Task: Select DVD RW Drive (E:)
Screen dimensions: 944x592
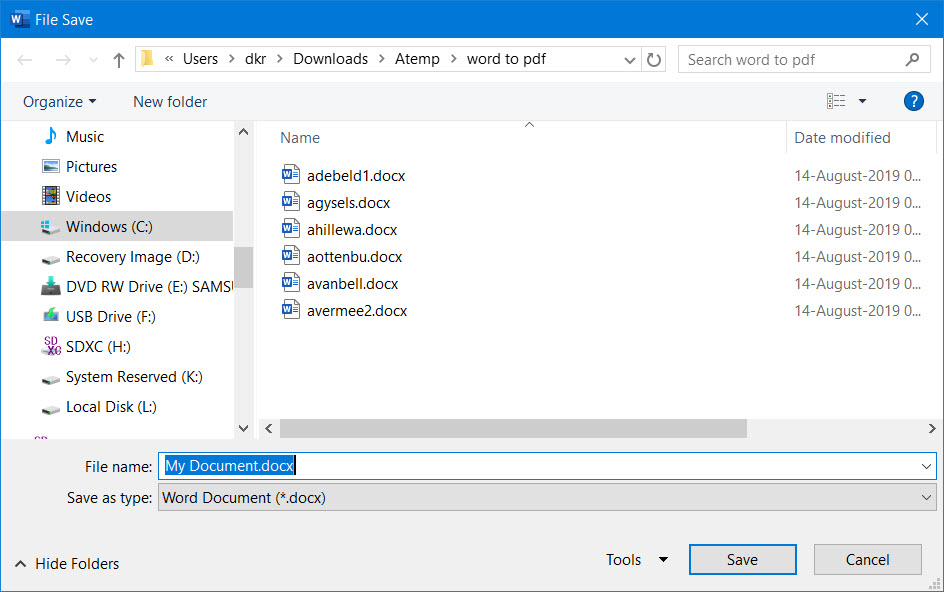Action: [149, 287]
